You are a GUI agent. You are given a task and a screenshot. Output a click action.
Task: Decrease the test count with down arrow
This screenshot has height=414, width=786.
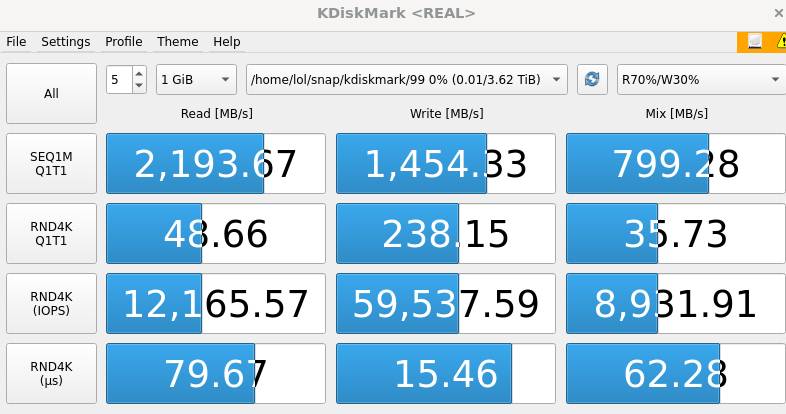point(139,86)
